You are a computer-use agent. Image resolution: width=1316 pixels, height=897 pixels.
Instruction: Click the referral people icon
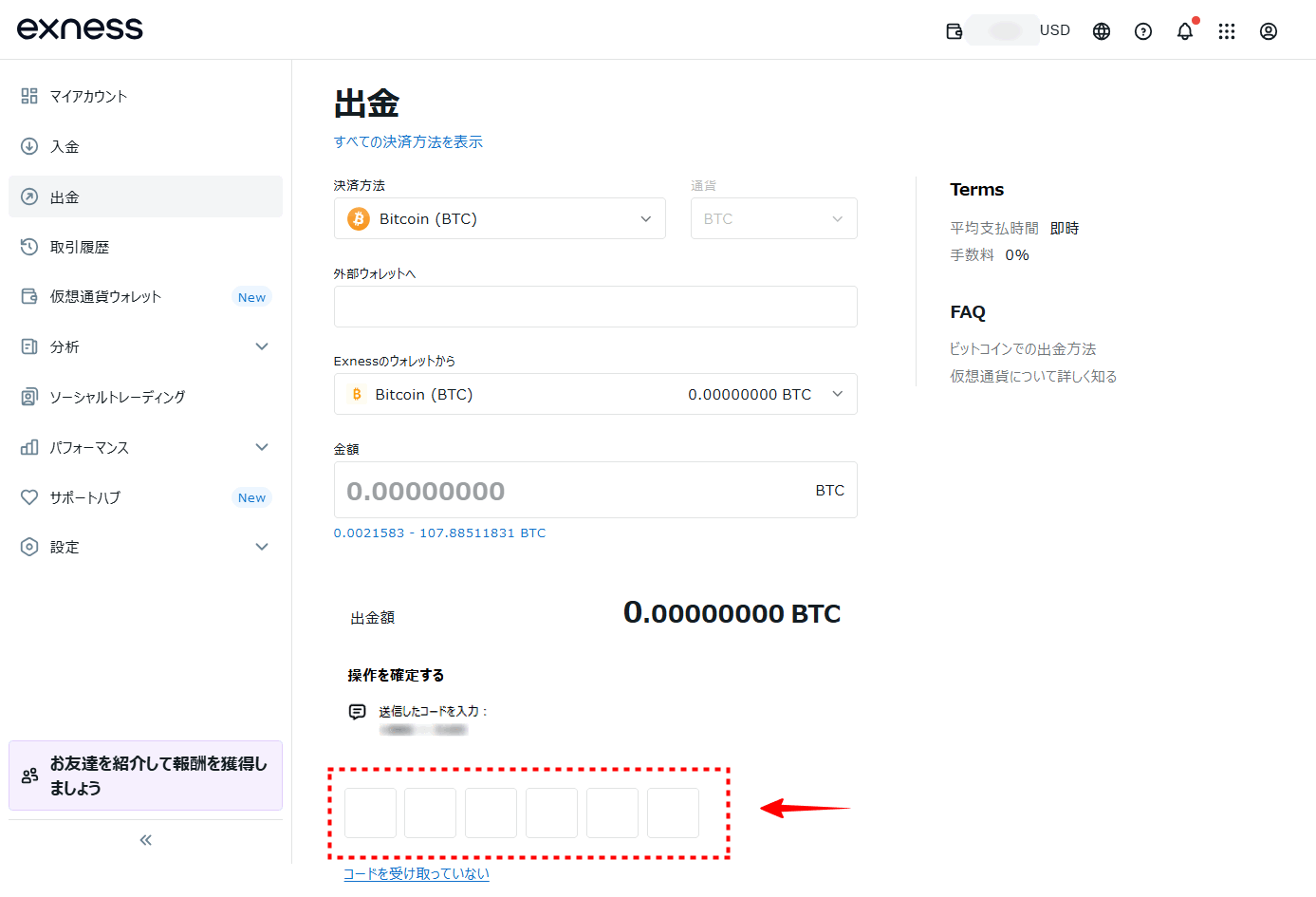pos(30,776)
